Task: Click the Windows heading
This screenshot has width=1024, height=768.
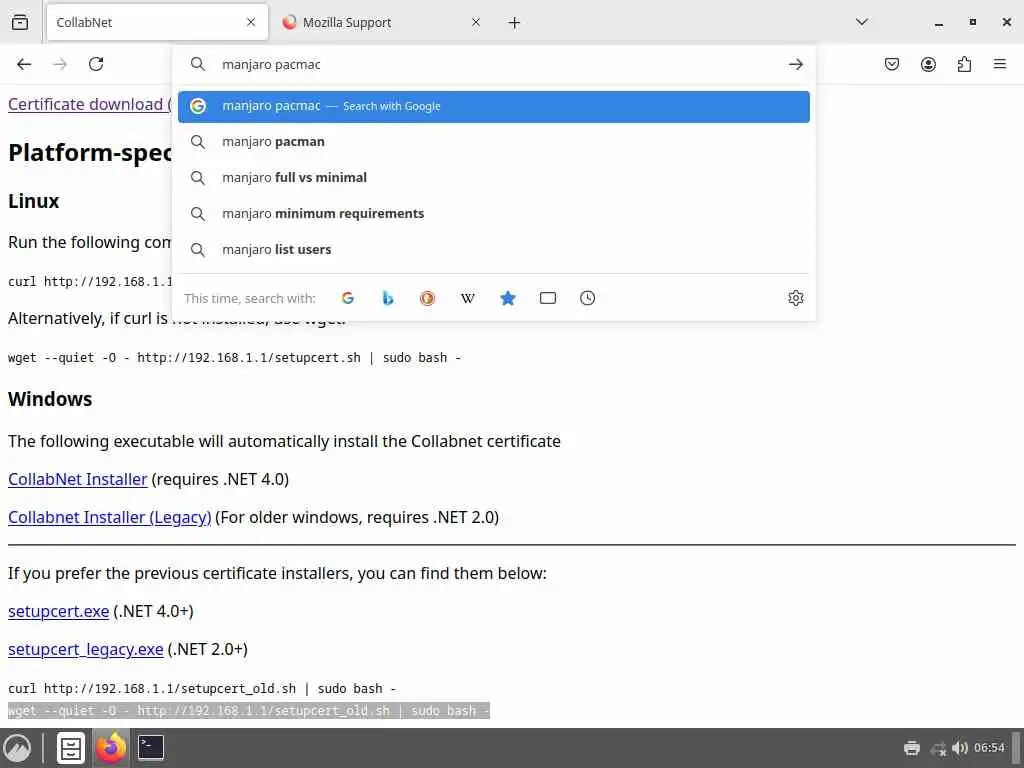Action: pos(50,399)
